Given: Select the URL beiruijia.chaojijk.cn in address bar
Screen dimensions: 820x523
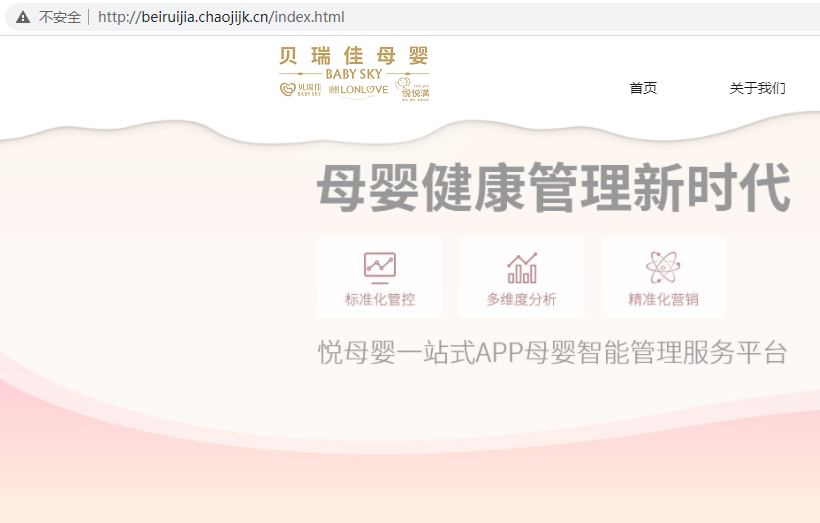Looking at the screenshot, I should coord(221,17).
